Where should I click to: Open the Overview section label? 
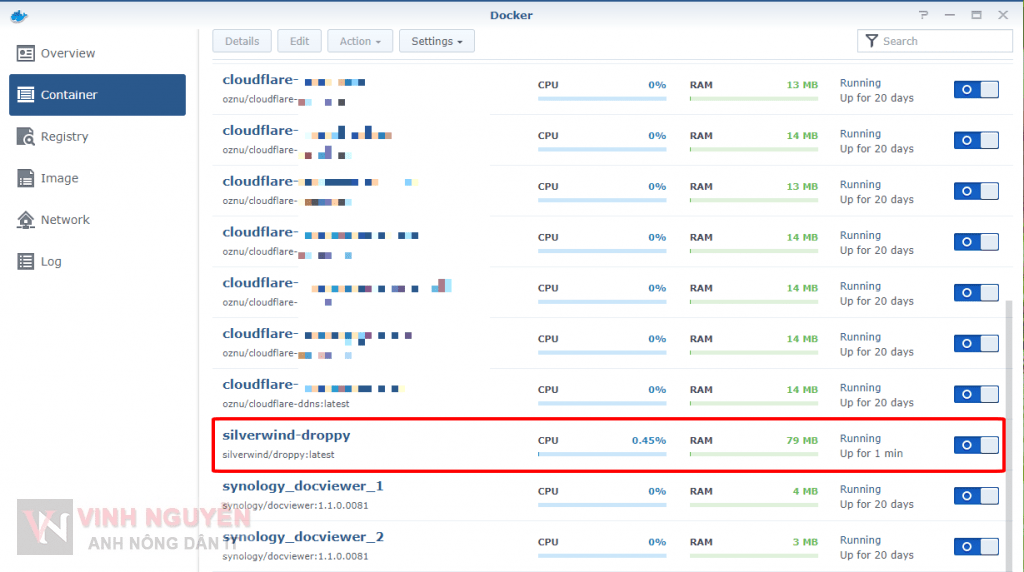tap(68, 53)
